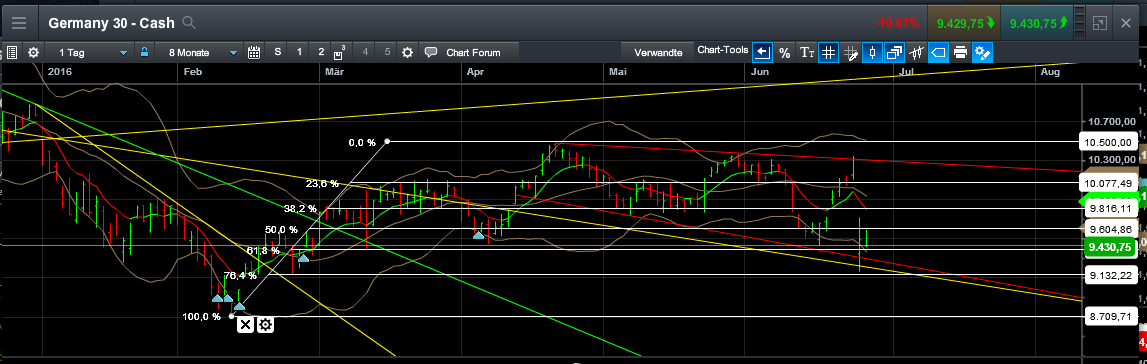Open the hamburger menu beside Germany 30

point(18,23)
